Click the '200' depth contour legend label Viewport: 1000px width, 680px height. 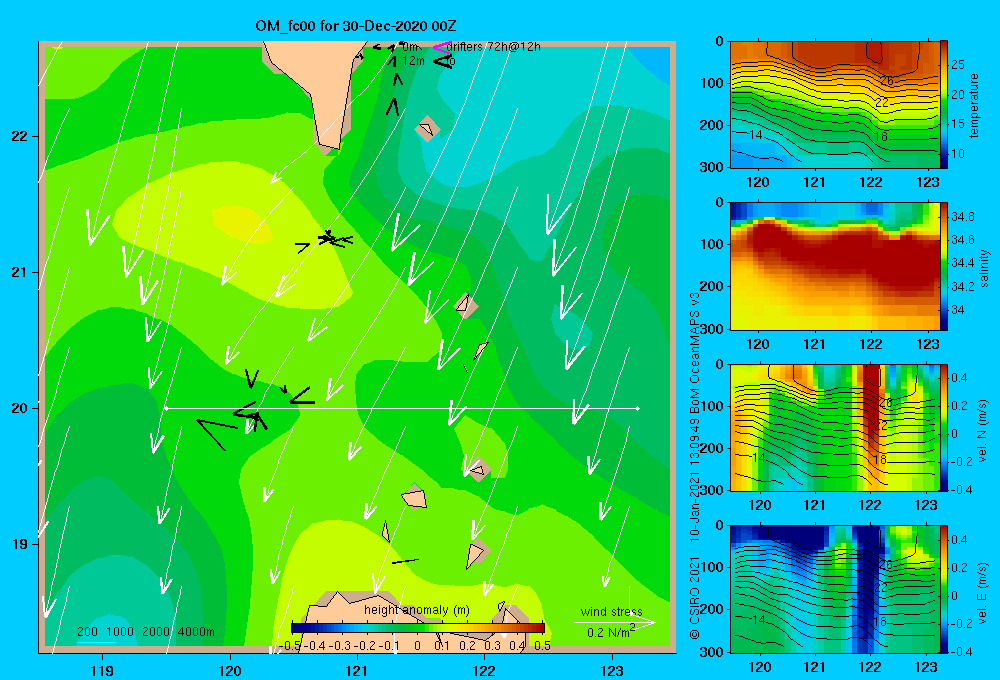87,632
